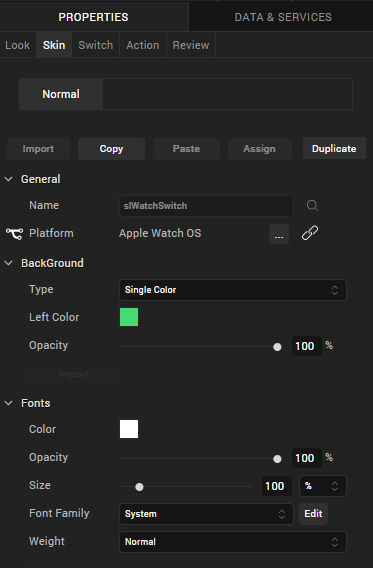The image size is (373, 568).
Task: Open the font size unit dropdown
Action: click(323, 486)
